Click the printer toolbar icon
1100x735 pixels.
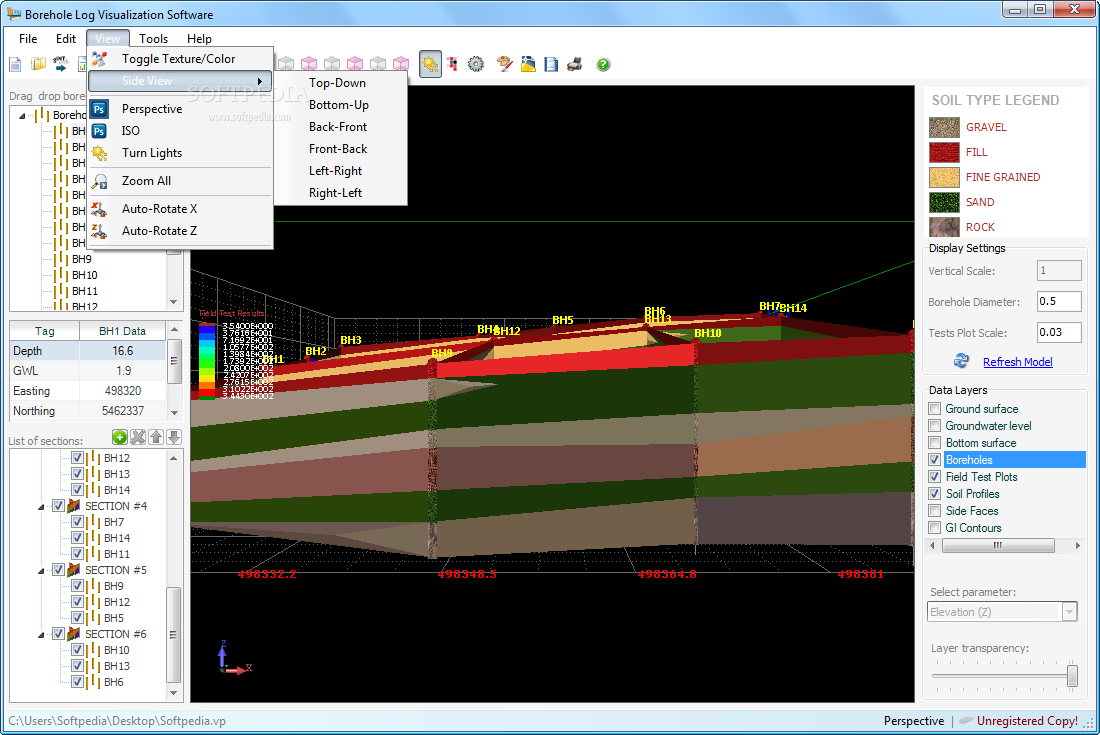[x=575, y=65]
